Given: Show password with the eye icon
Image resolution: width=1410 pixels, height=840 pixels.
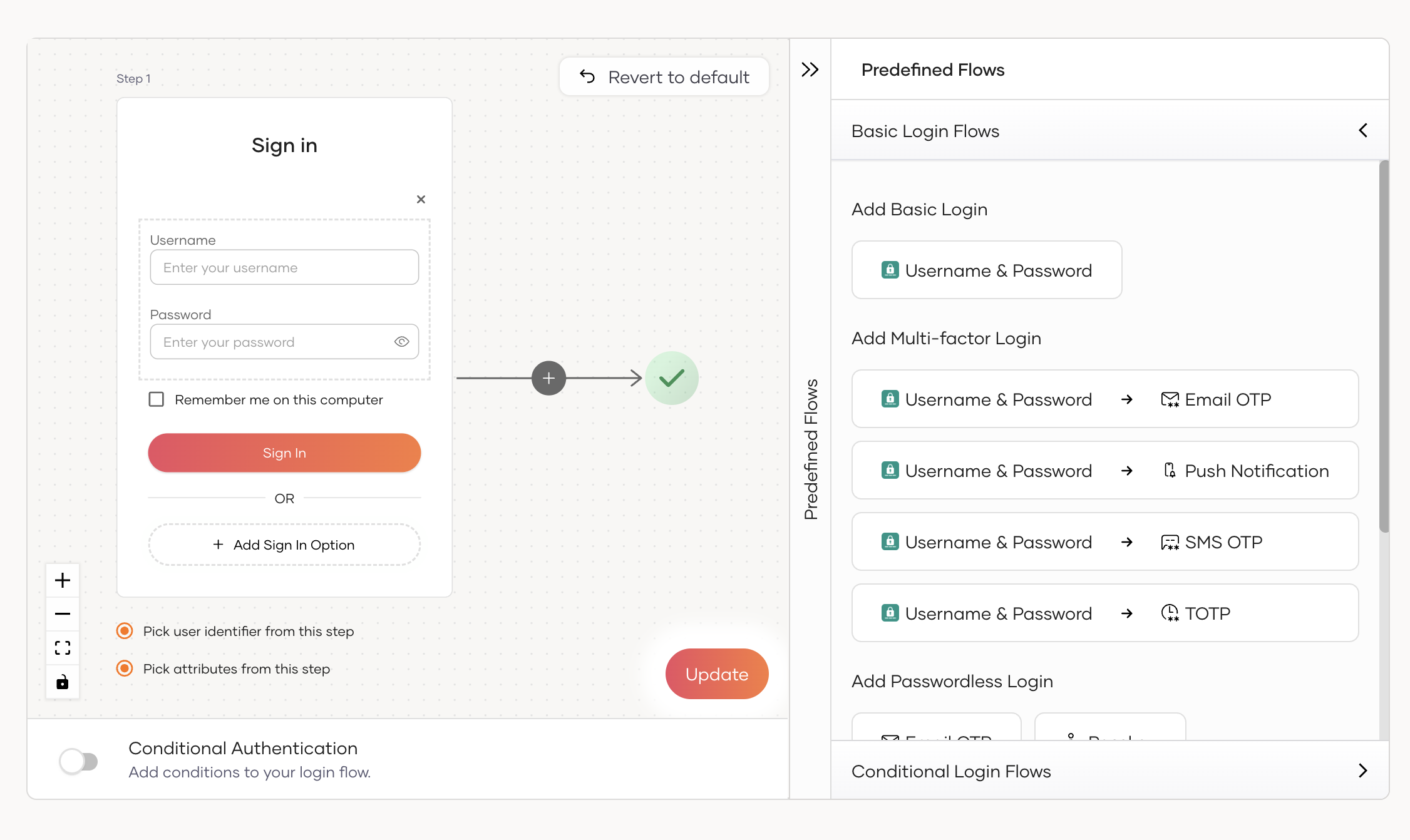Looking at the screenshot, I should point(402,342).
